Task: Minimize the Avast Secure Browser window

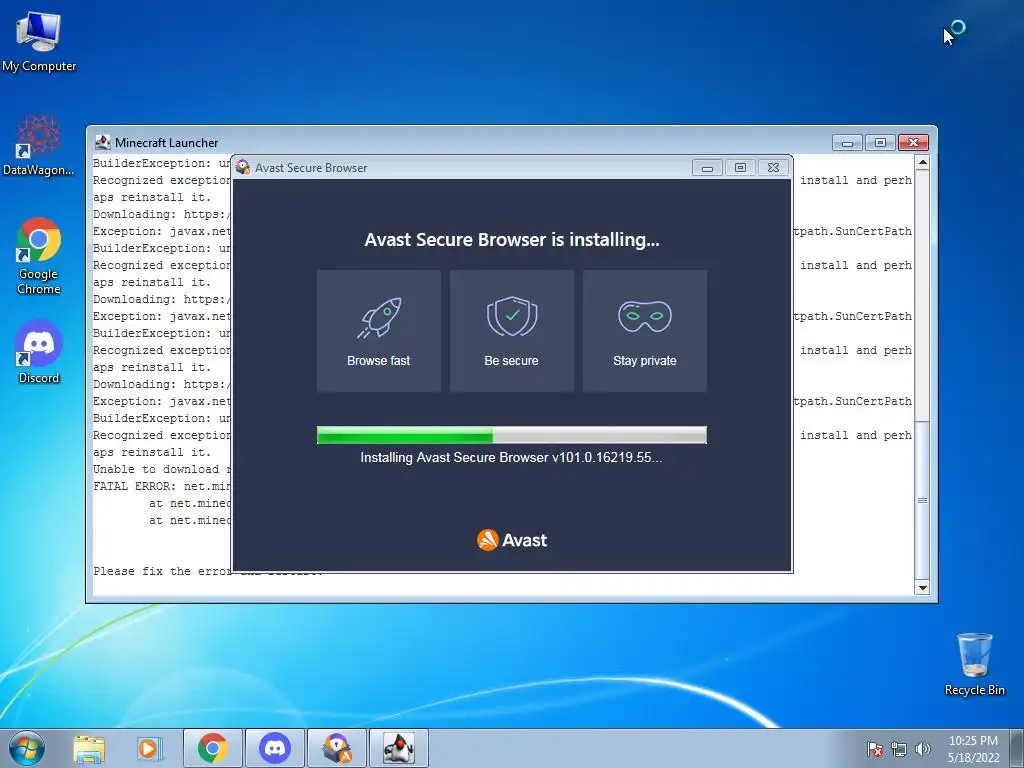Action: [707, 168]
